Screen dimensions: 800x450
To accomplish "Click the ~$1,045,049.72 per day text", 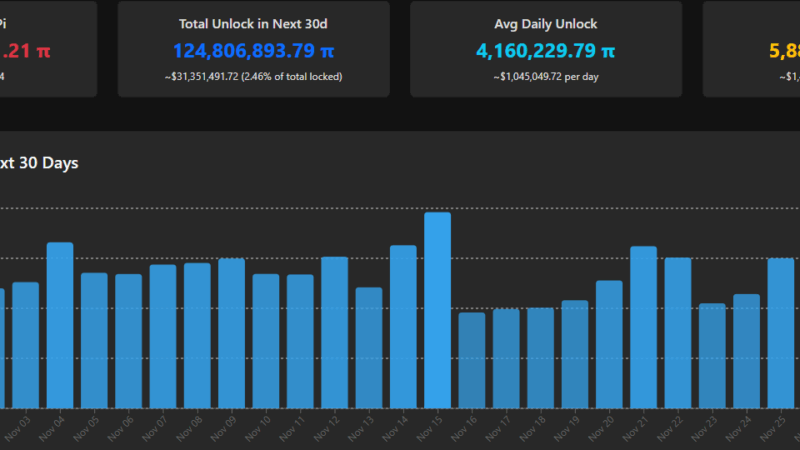I will tap(546, 77).
